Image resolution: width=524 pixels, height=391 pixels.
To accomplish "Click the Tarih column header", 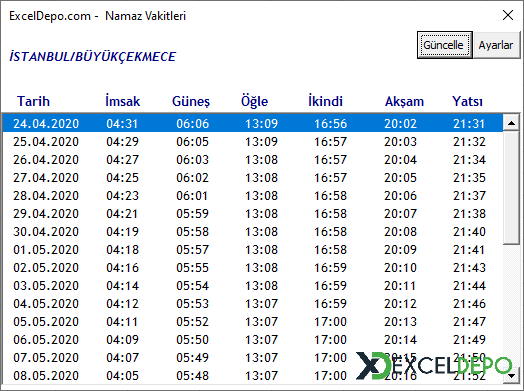I will point(33,101).
